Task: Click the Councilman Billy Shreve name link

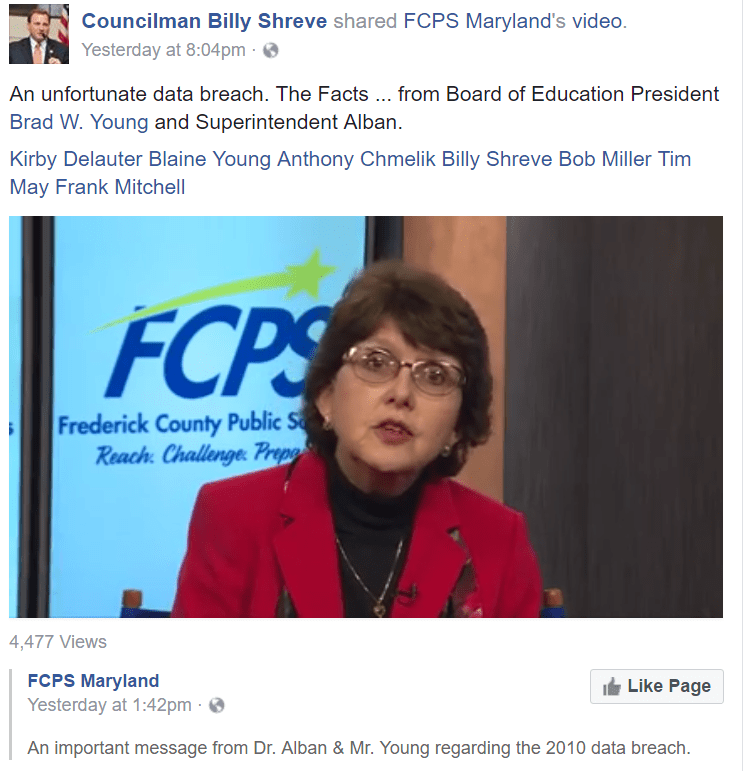Action: tap(204, 21)
